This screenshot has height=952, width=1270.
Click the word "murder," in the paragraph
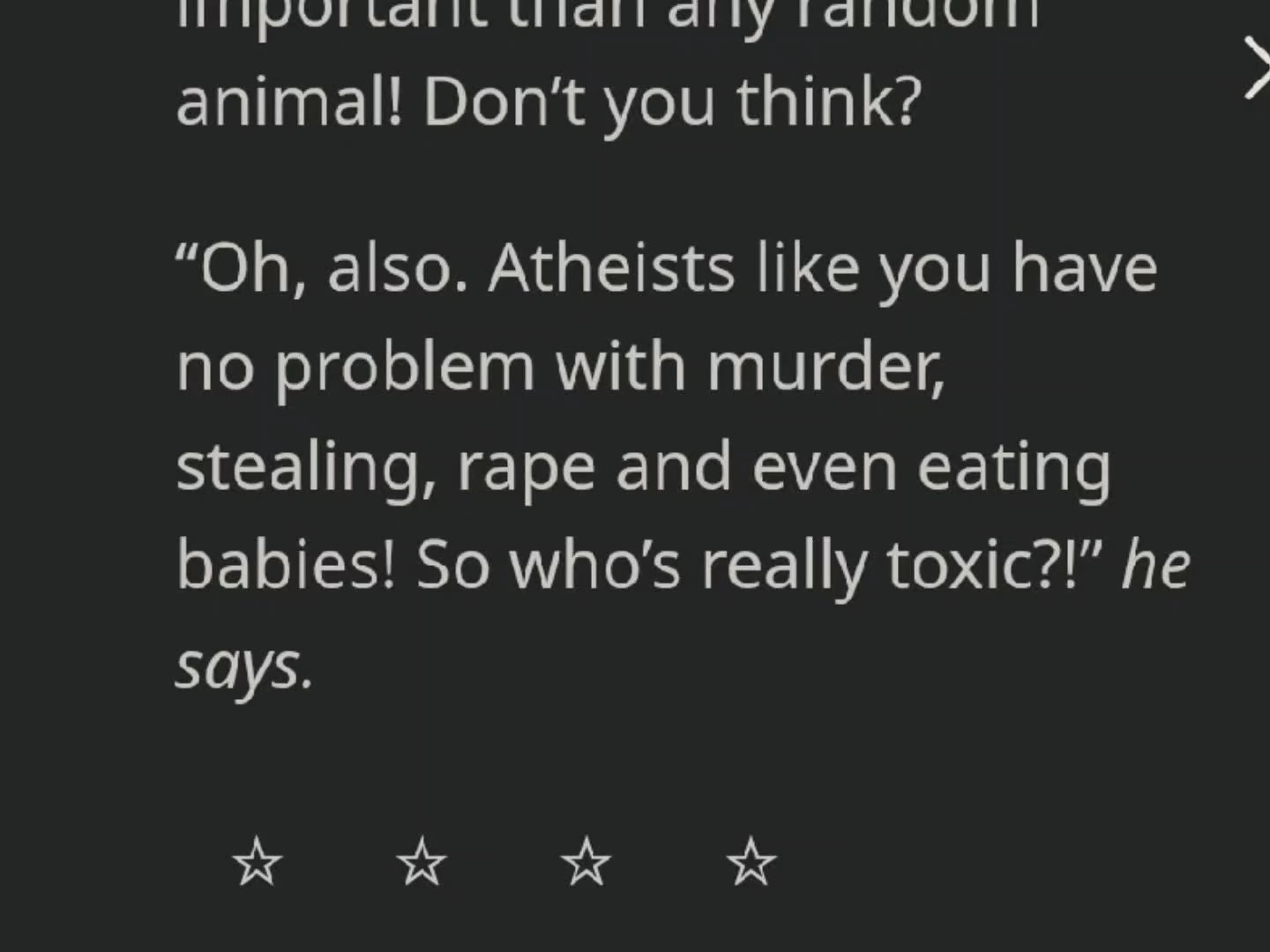[x=826, y=367]
